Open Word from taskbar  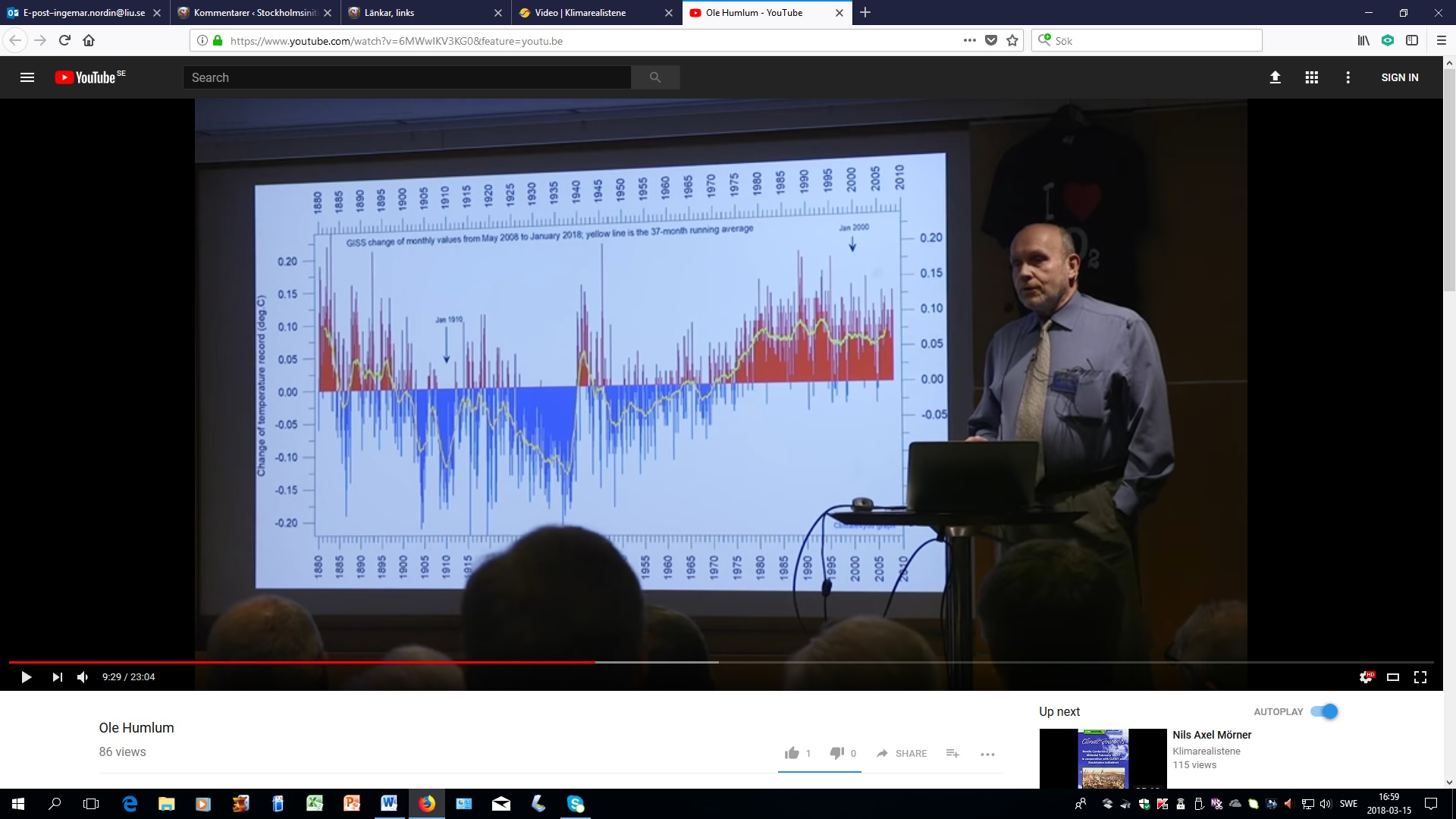click(389, 804)
